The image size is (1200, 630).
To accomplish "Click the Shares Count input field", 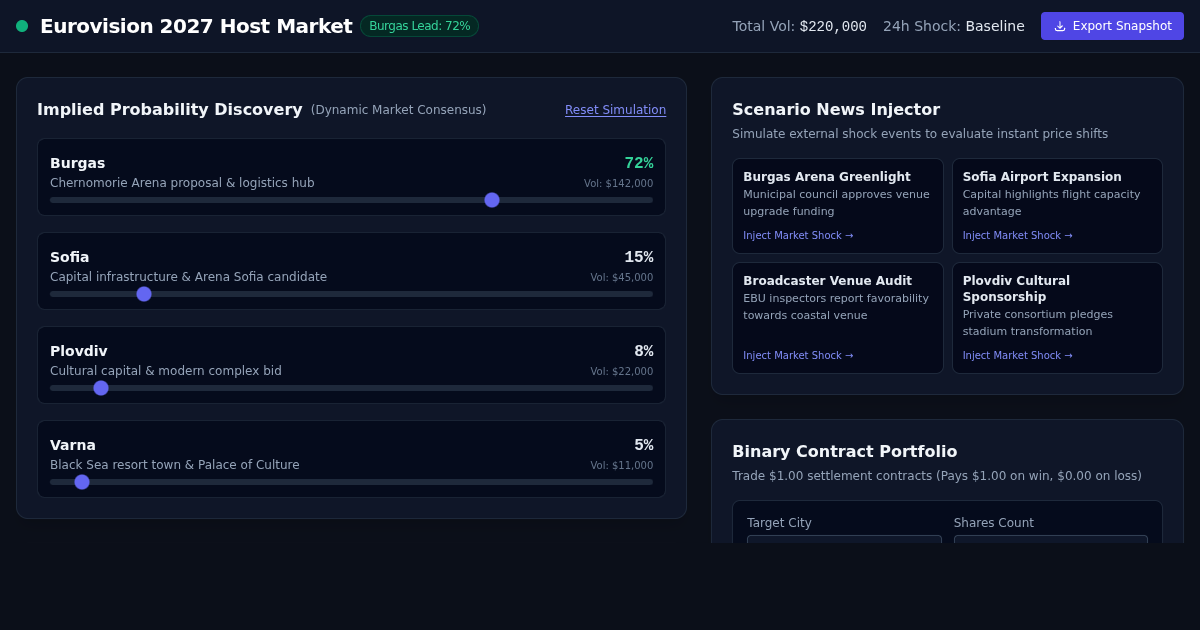I will click(1051, 539).
